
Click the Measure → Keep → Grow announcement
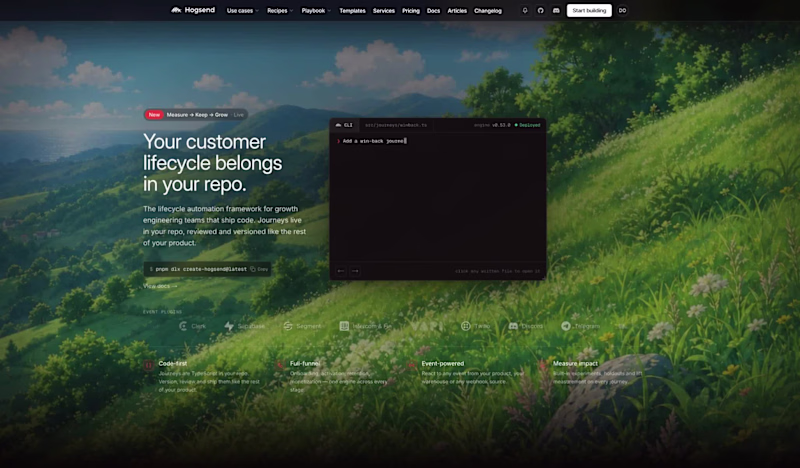tap(197, 115)
